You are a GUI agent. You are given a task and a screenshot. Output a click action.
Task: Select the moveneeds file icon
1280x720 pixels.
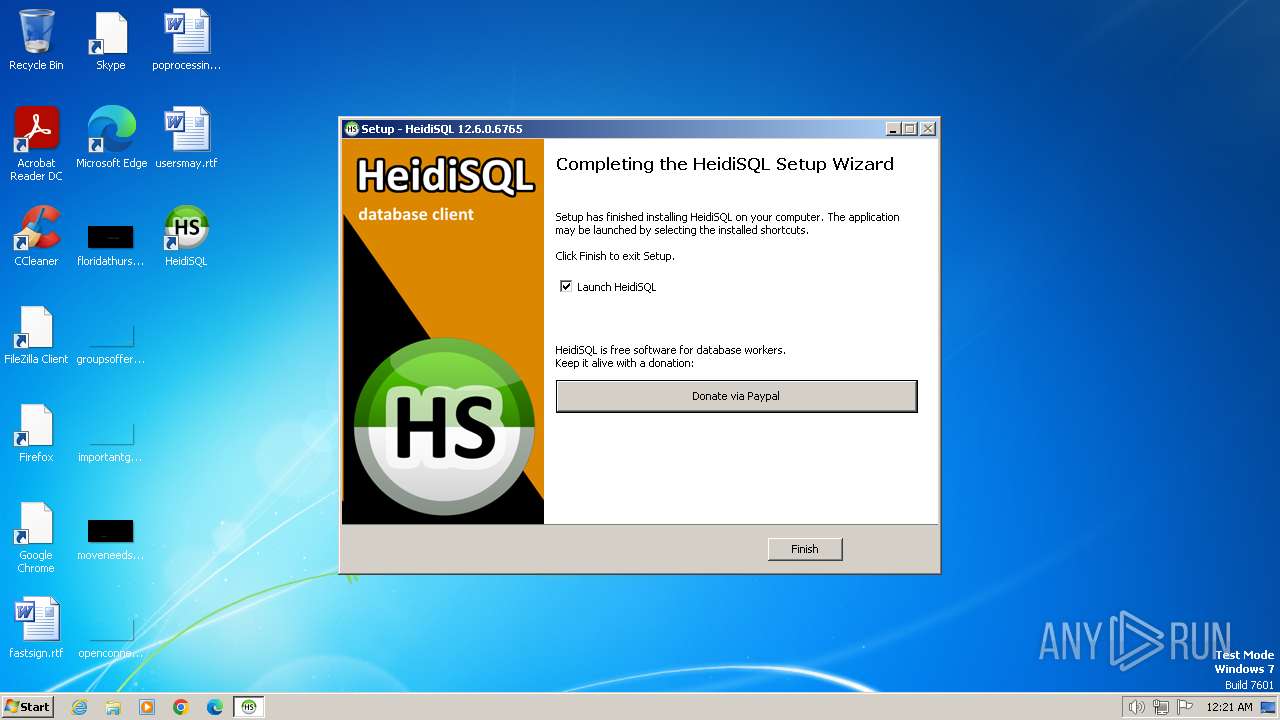point(110,539)
